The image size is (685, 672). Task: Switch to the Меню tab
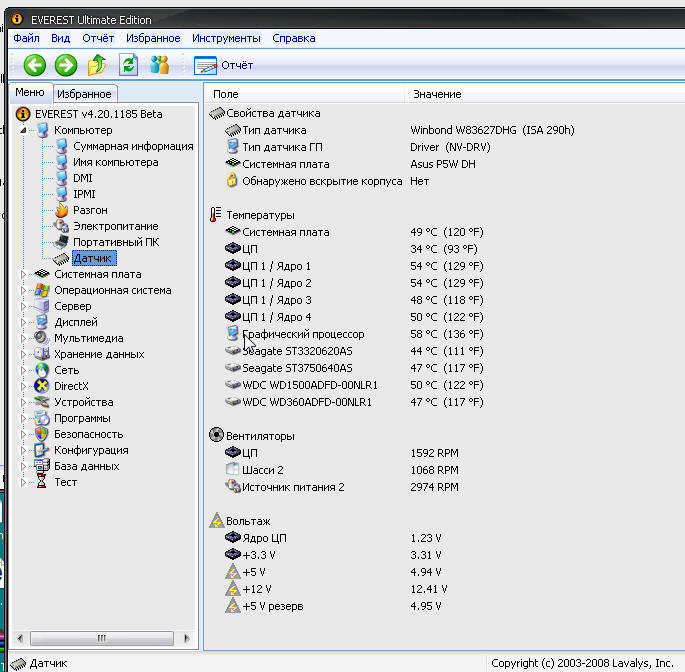tap(30, 93)
